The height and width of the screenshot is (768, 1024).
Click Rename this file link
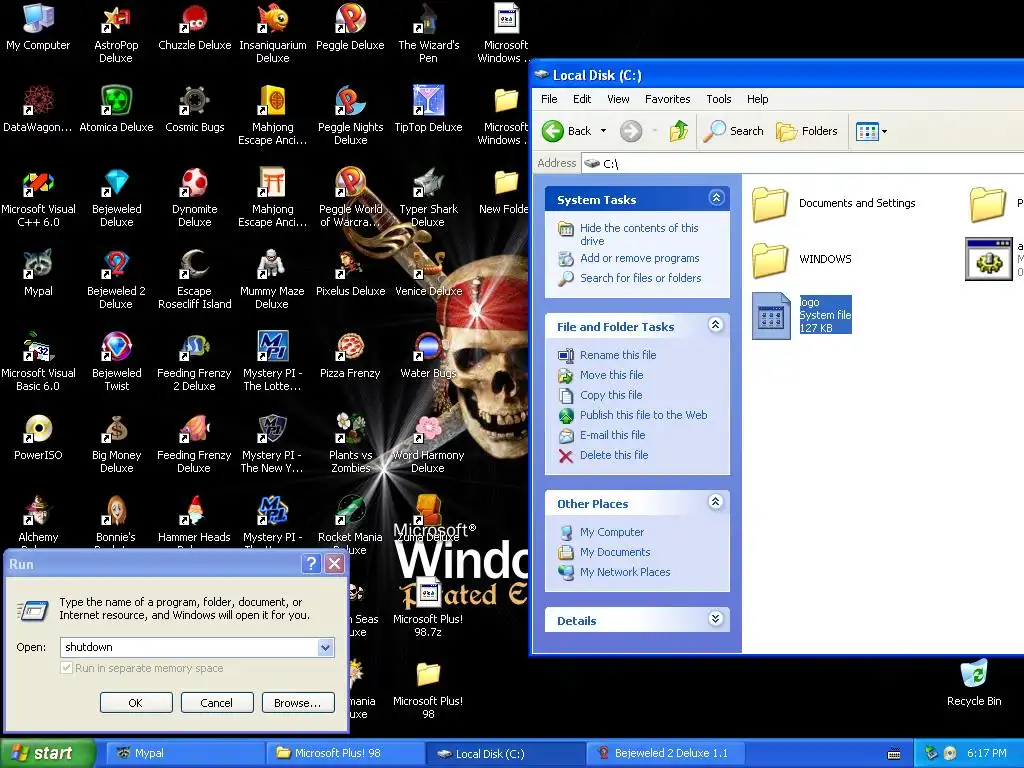618,355
